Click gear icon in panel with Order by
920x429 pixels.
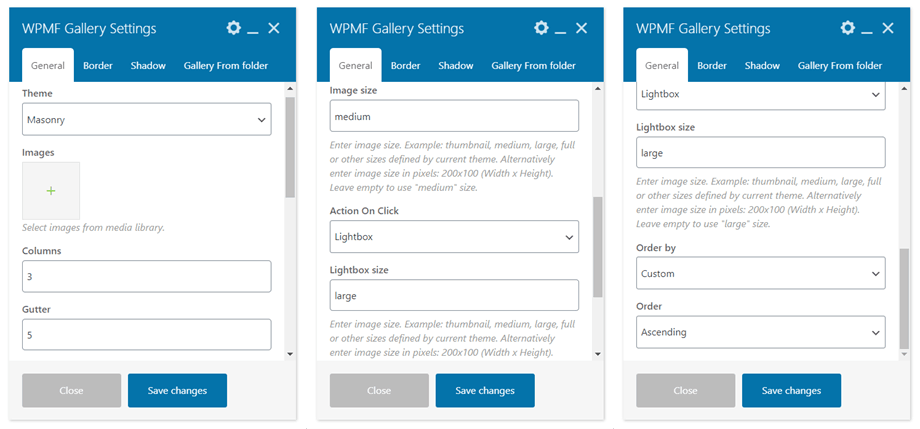(x=848, y=28)
